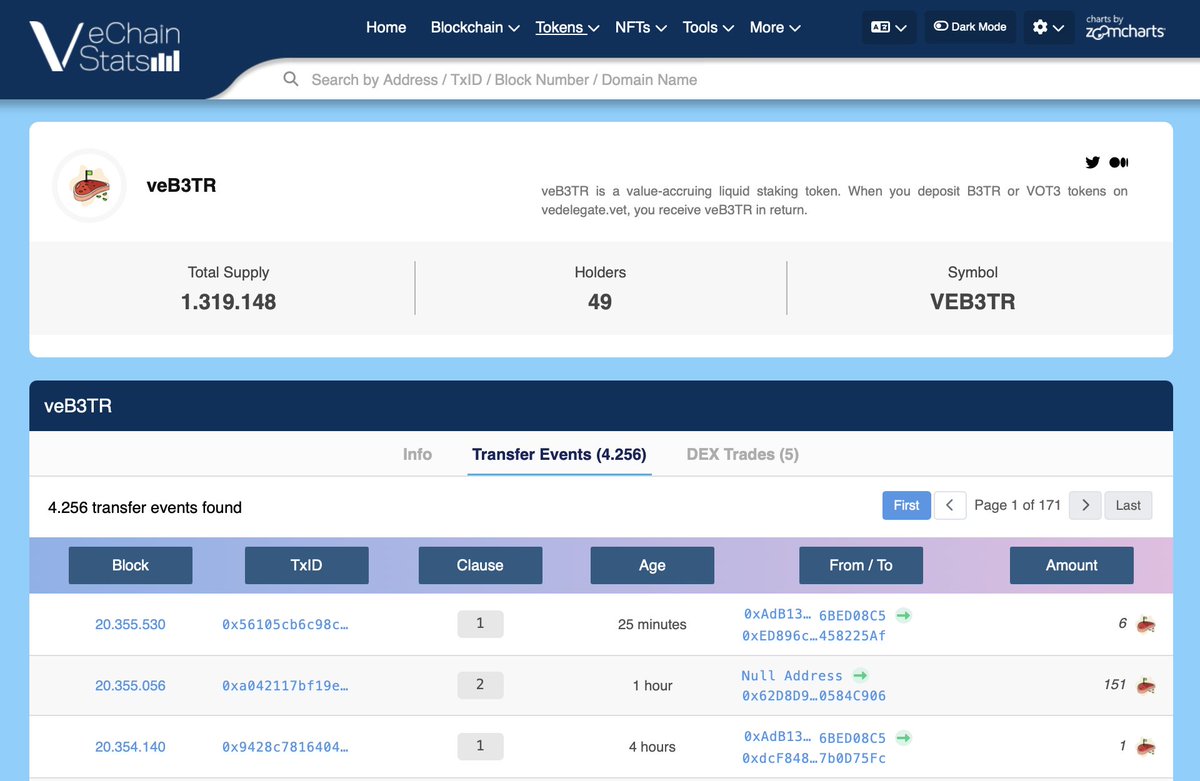Click the '25 minutes' age cell
The width and height of the screenshot is (1200, 781).
pyautogui.click(x=652, y=625)
